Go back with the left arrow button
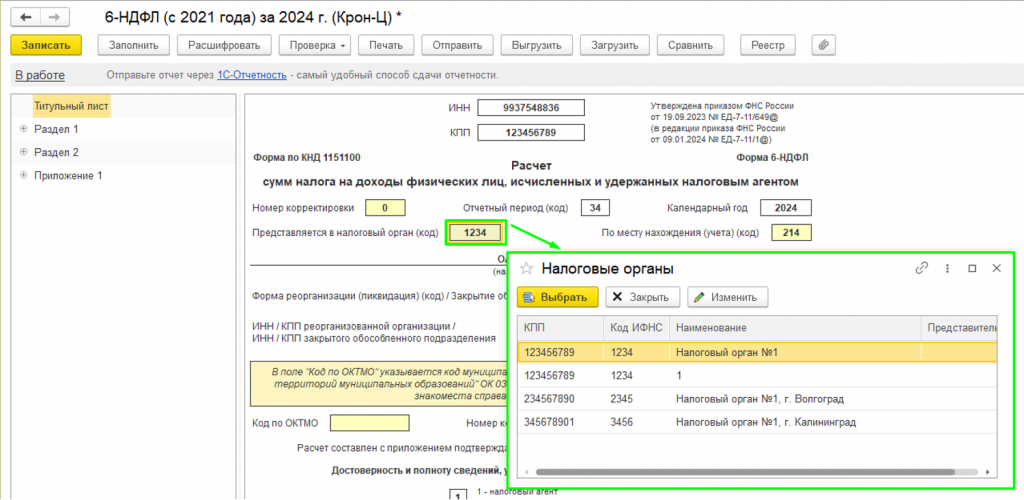 (26, 18)
